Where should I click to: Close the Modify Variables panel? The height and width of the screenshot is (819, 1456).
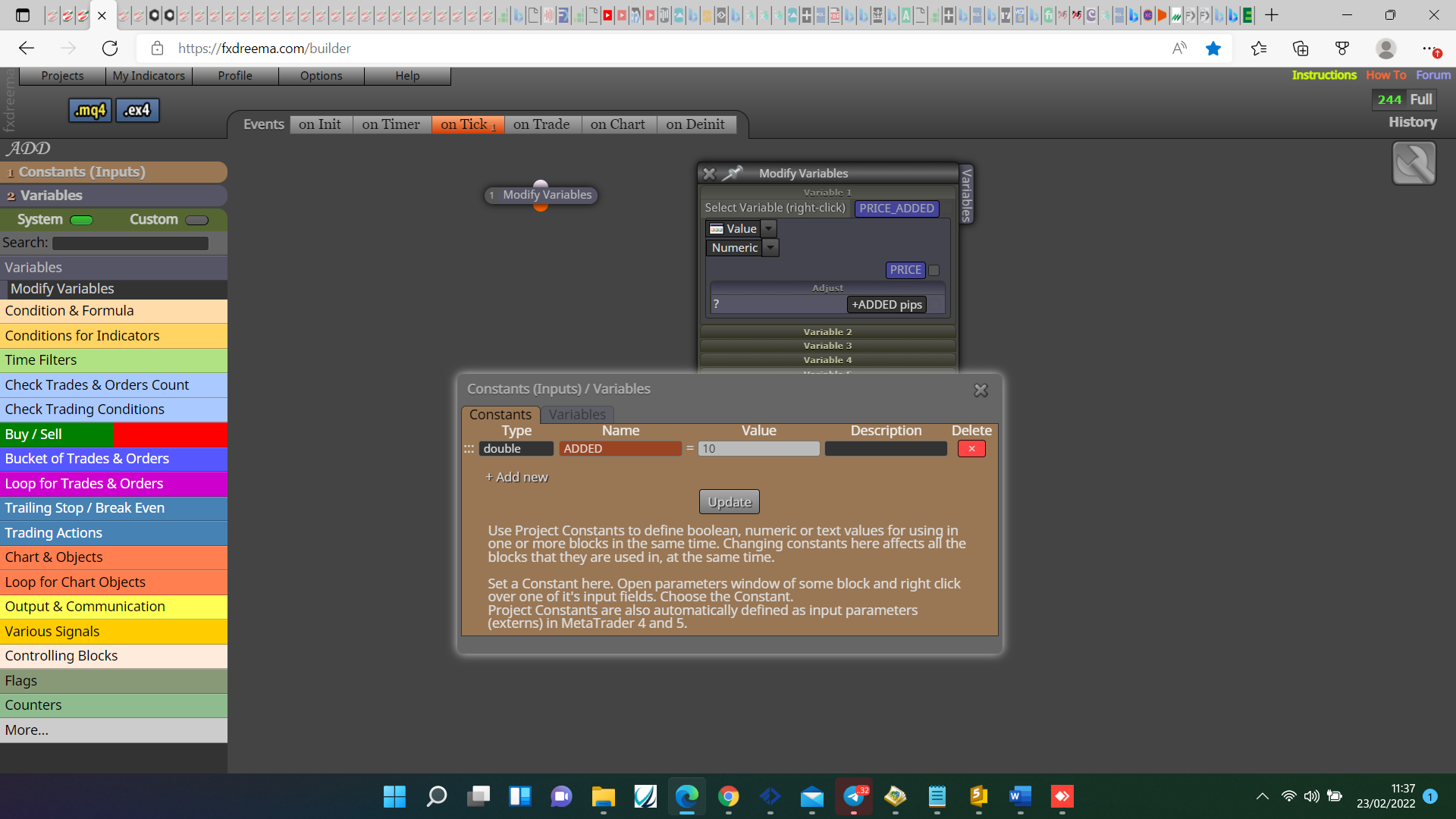coord(709,174)
